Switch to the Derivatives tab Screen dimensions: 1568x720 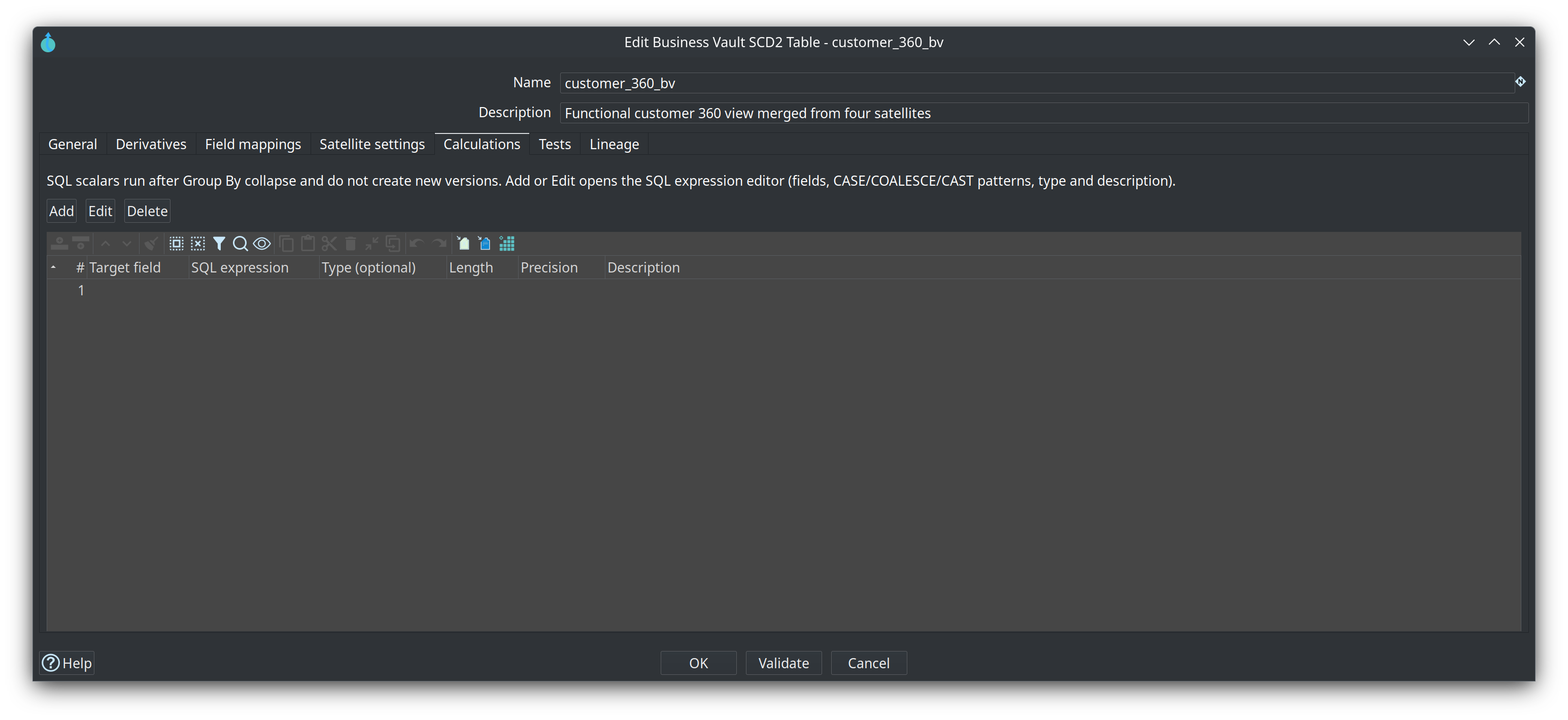(151, 144)
